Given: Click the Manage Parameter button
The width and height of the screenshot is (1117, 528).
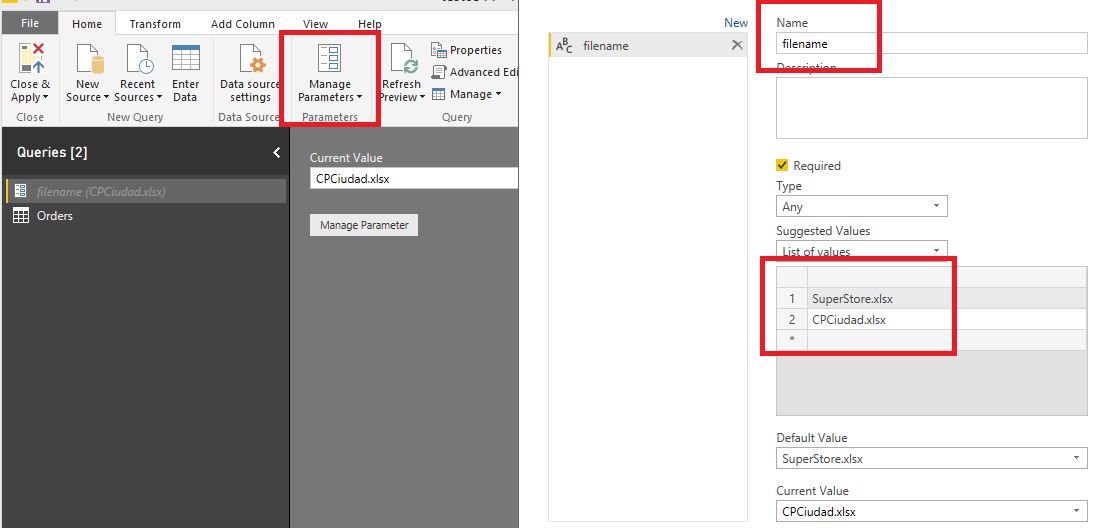Looking at the screenshot, I should [364, 225].
